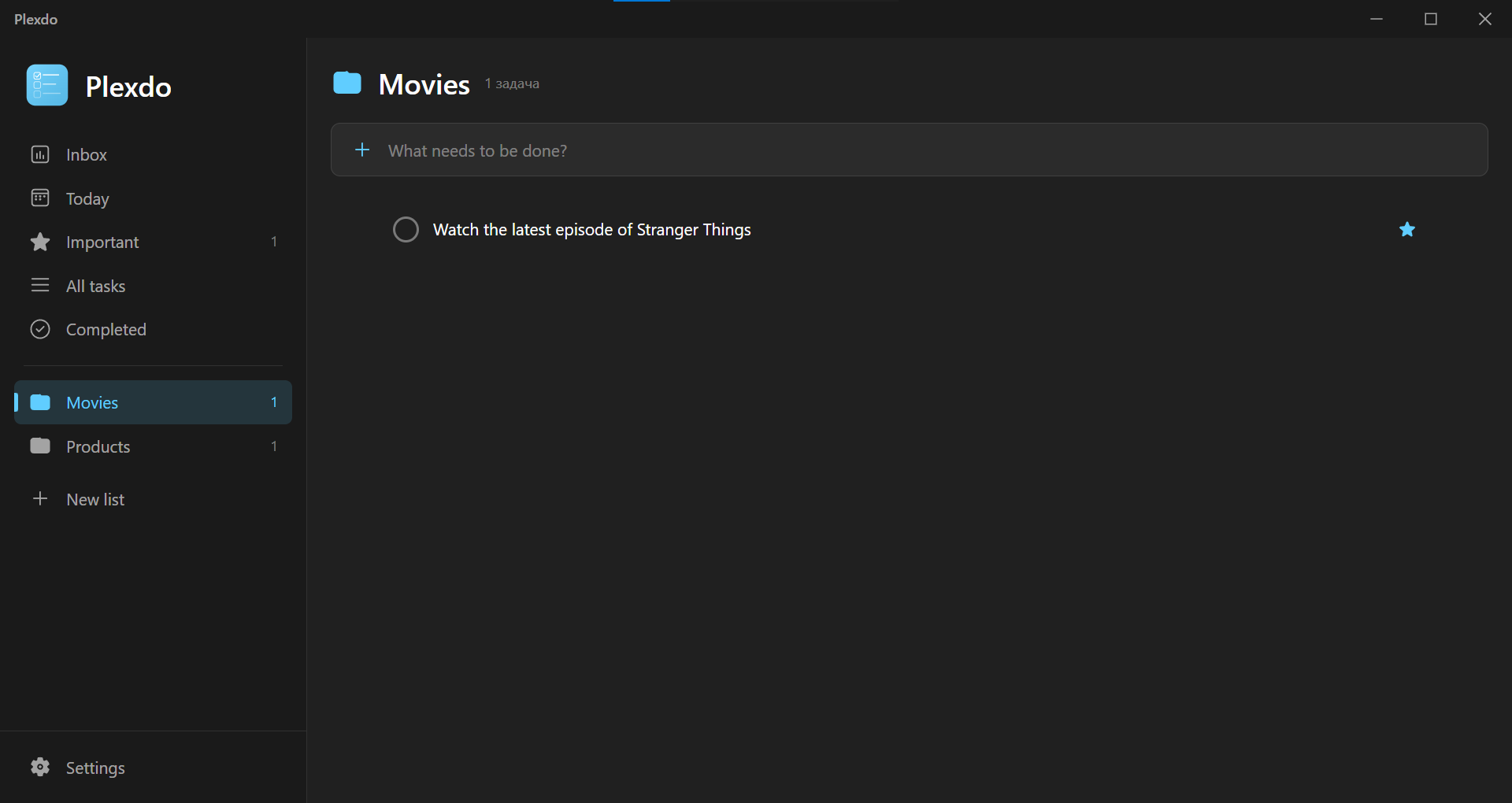Select the Movies list in the sidebar

click(x=91, y=402)
